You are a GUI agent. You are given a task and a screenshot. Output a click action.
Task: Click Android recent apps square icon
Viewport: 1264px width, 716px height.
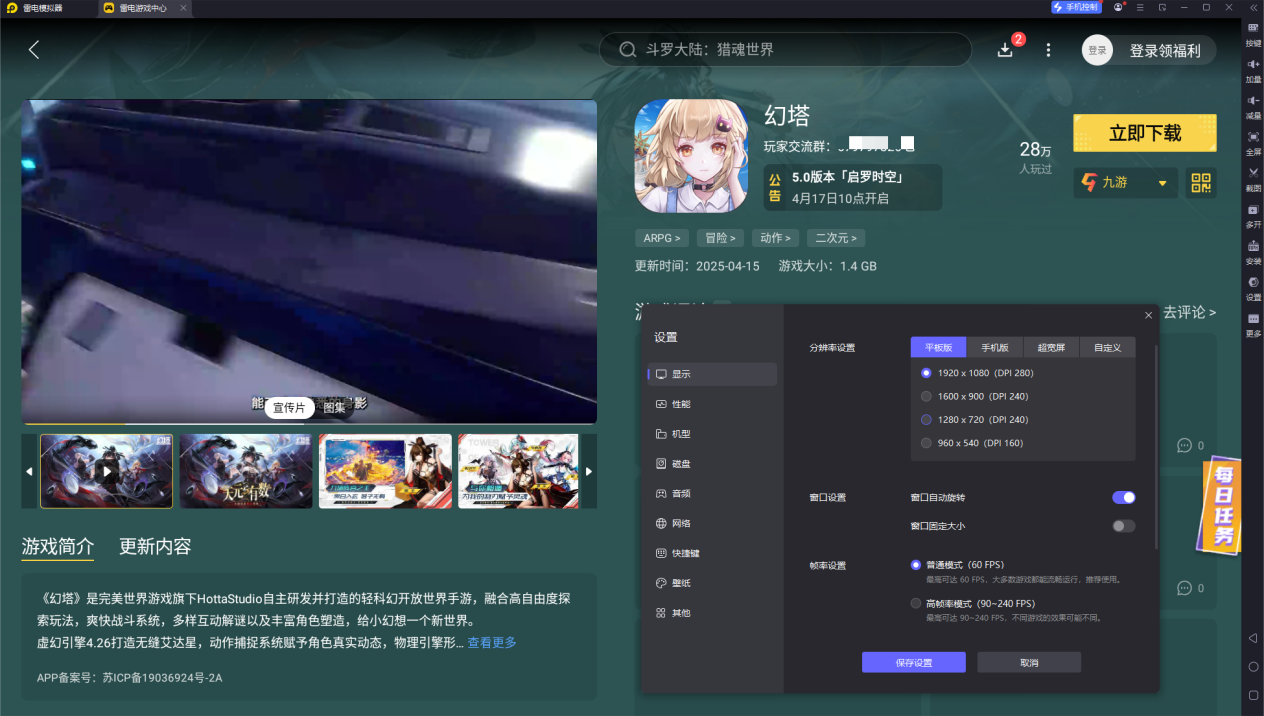point(1253,695)
